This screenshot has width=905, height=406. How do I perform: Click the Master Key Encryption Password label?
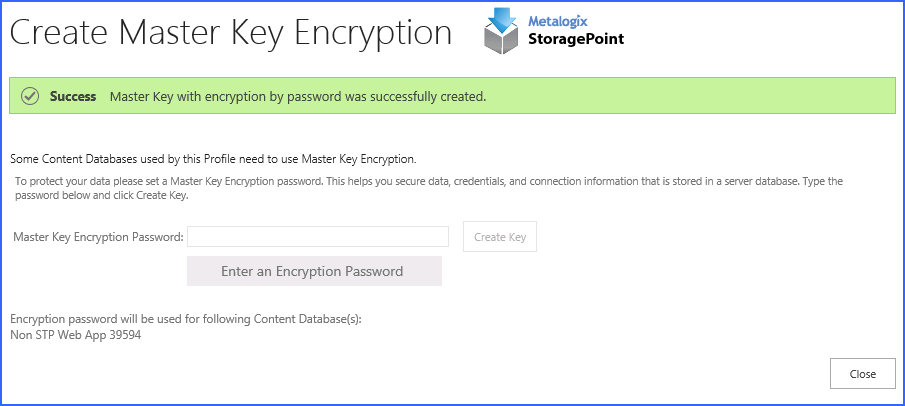98,237
